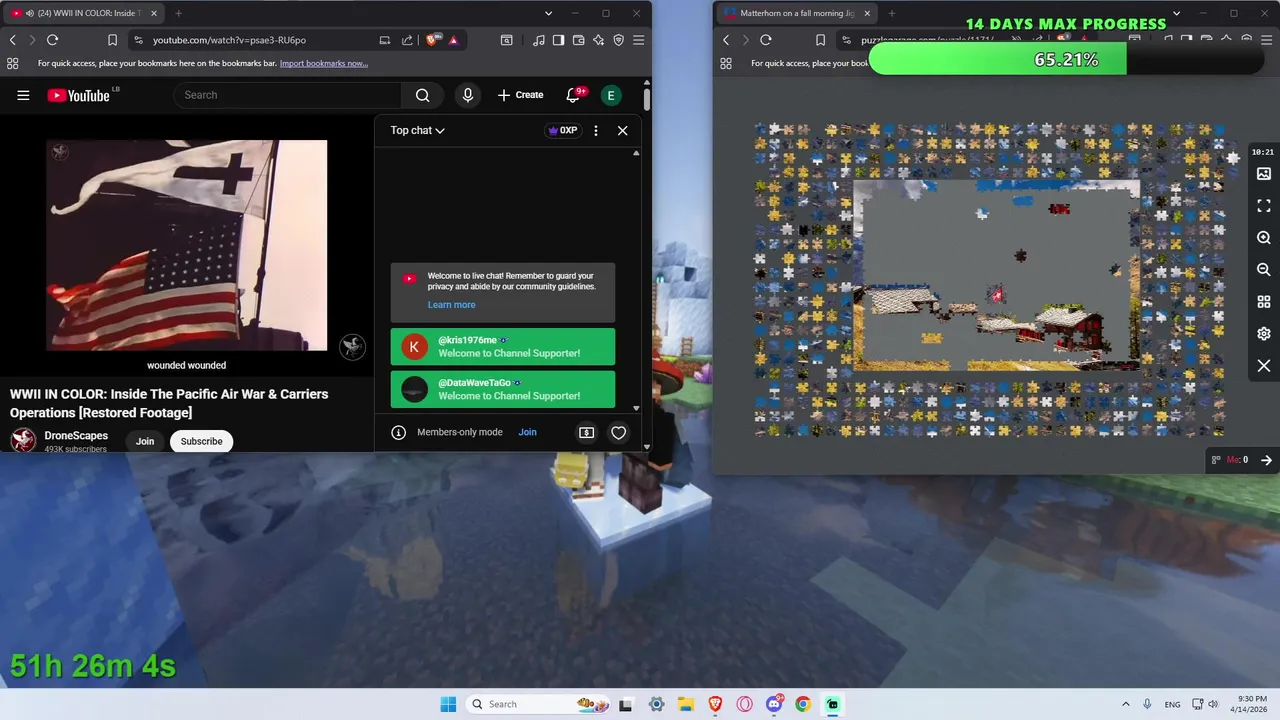Open the Learn more chat guidelines link
Screen dimensions: 1280x720
(451, 305)
